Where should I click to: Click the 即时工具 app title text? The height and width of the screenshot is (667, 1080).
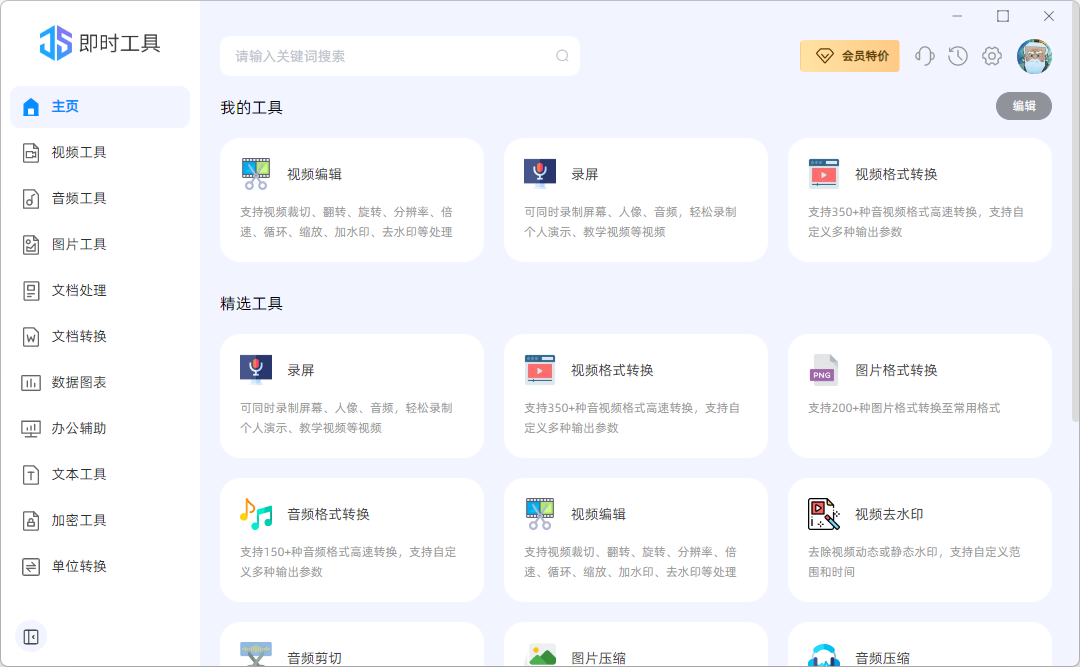coord(120,43)
